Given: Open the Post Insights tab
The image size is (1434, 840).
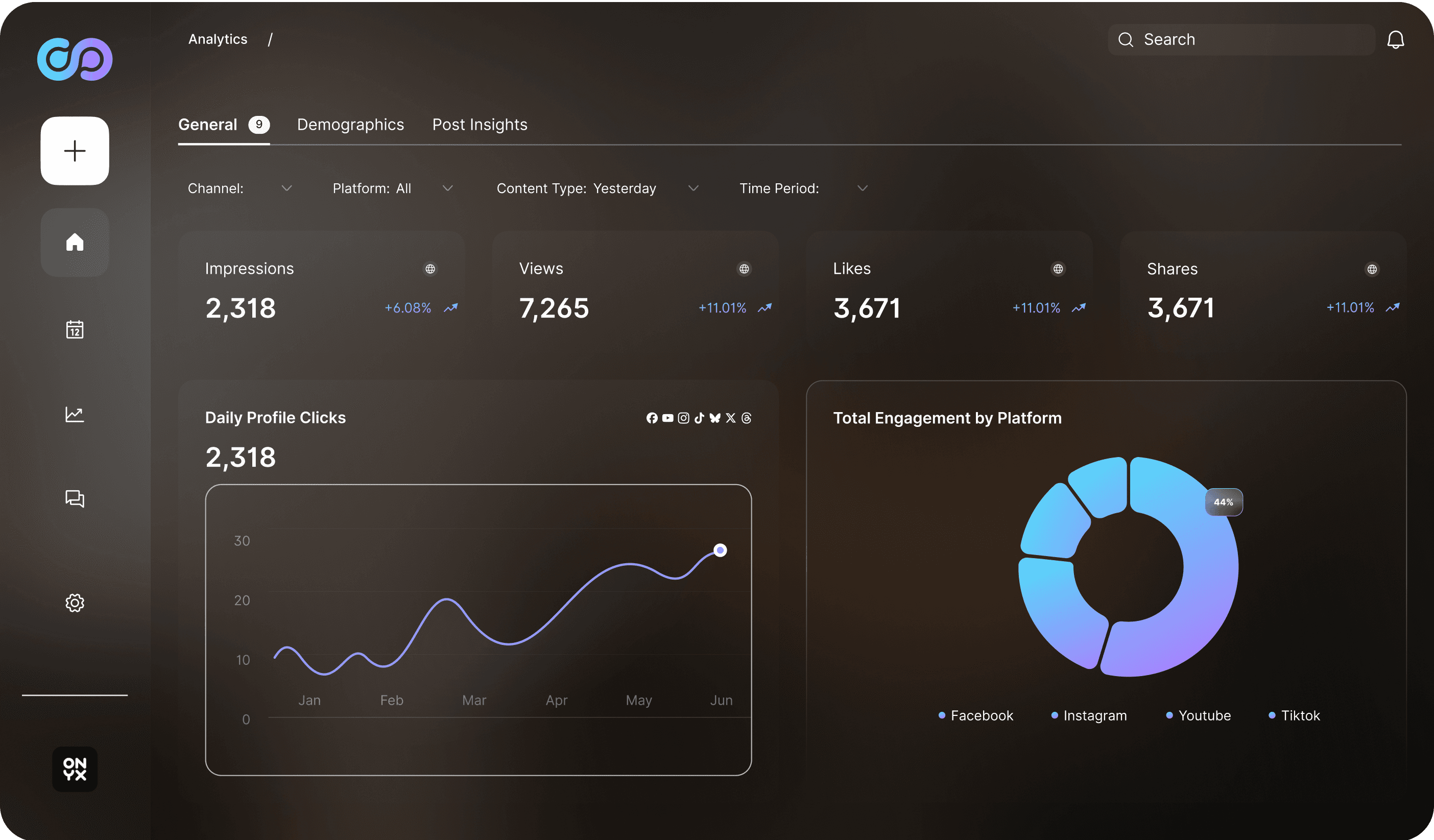Looking at the screenshot, I should 479,125.
